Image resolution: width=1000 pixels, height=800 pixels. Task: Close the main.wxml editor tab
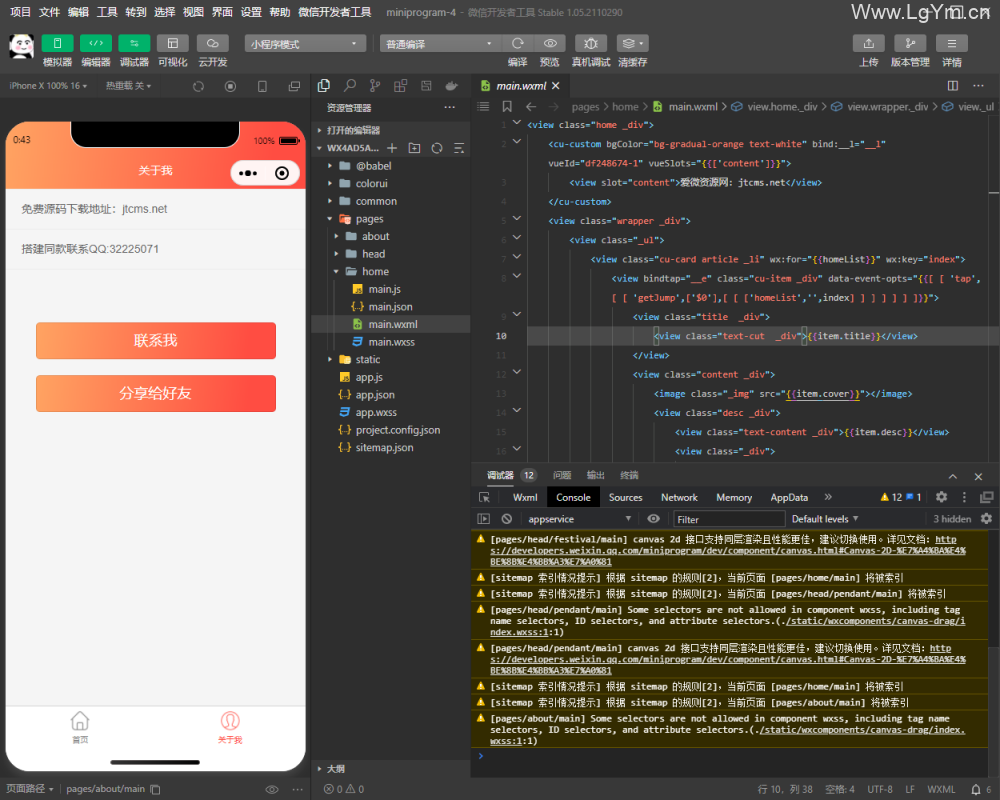point(555,85)
